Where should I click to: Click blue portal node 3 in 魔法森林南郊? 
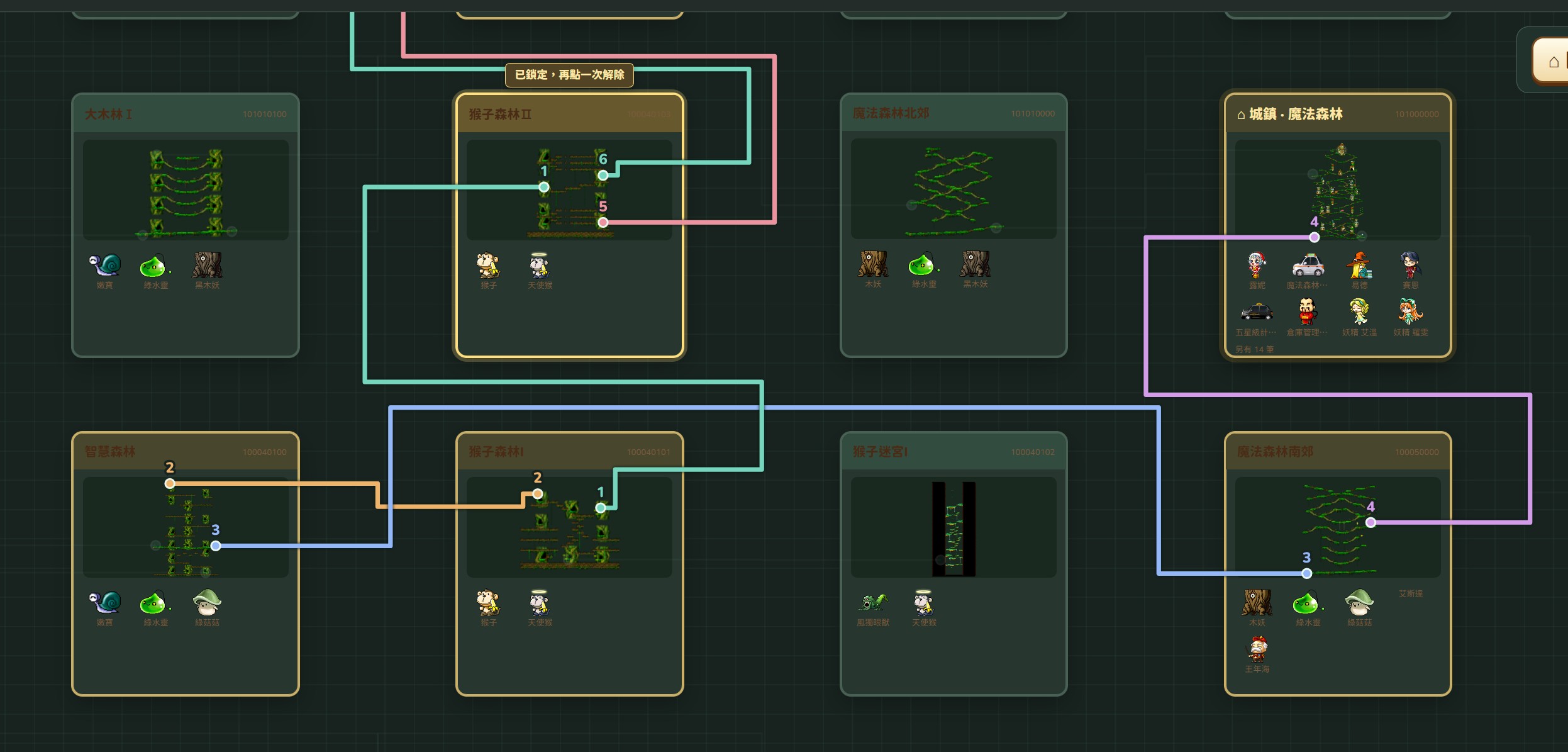(x=1306, y=573)
